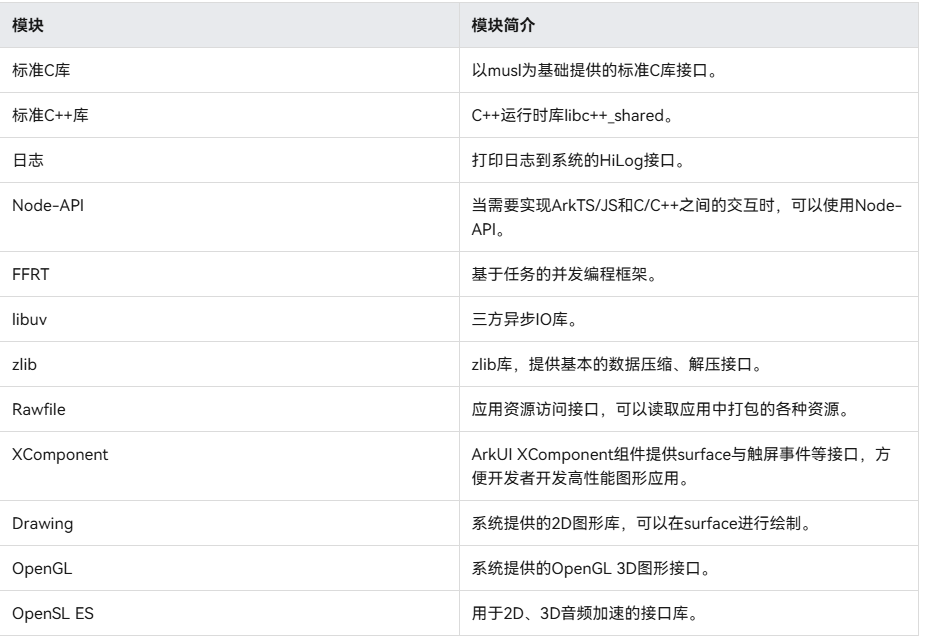930x642 pixels.
Task: Click the XComponent module name
Action: coord(60,455)
